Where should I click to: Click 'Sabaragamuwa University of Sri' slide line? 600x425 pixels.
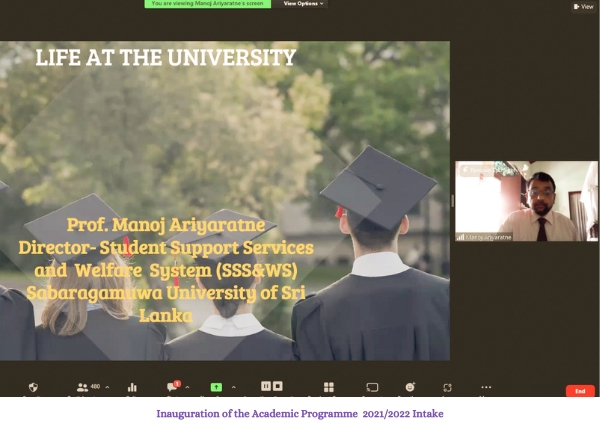[x=166, y=293]
